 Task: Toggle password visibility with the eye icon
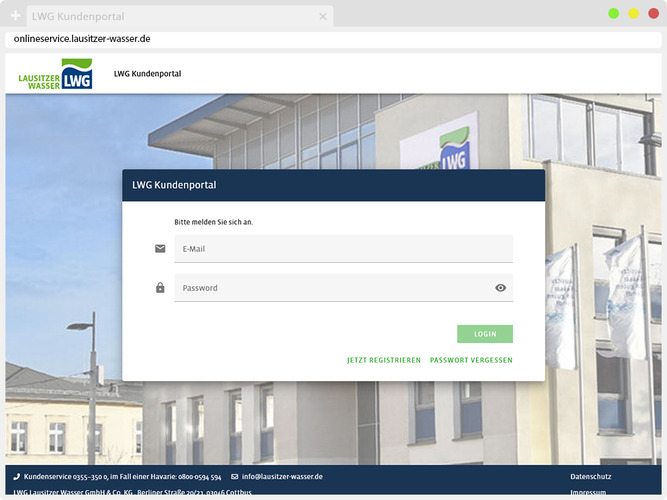501,288
